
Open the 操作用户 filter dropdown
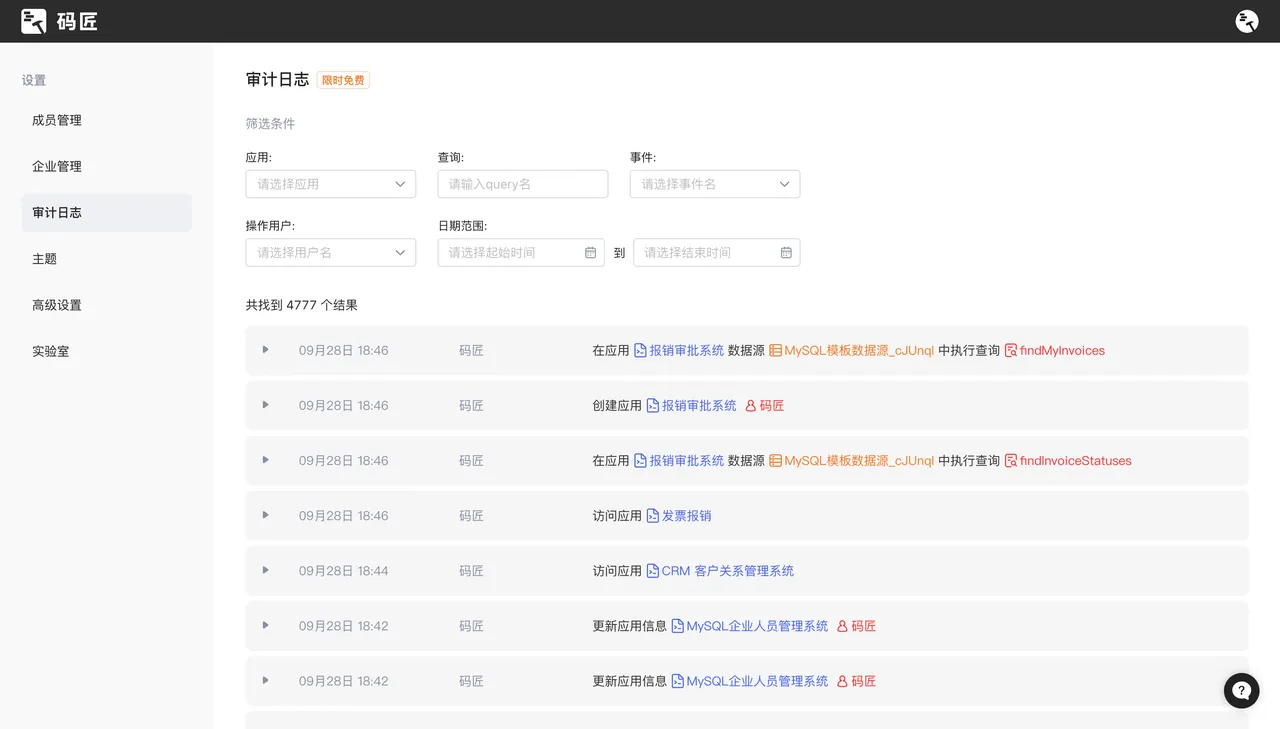point(331,253)
